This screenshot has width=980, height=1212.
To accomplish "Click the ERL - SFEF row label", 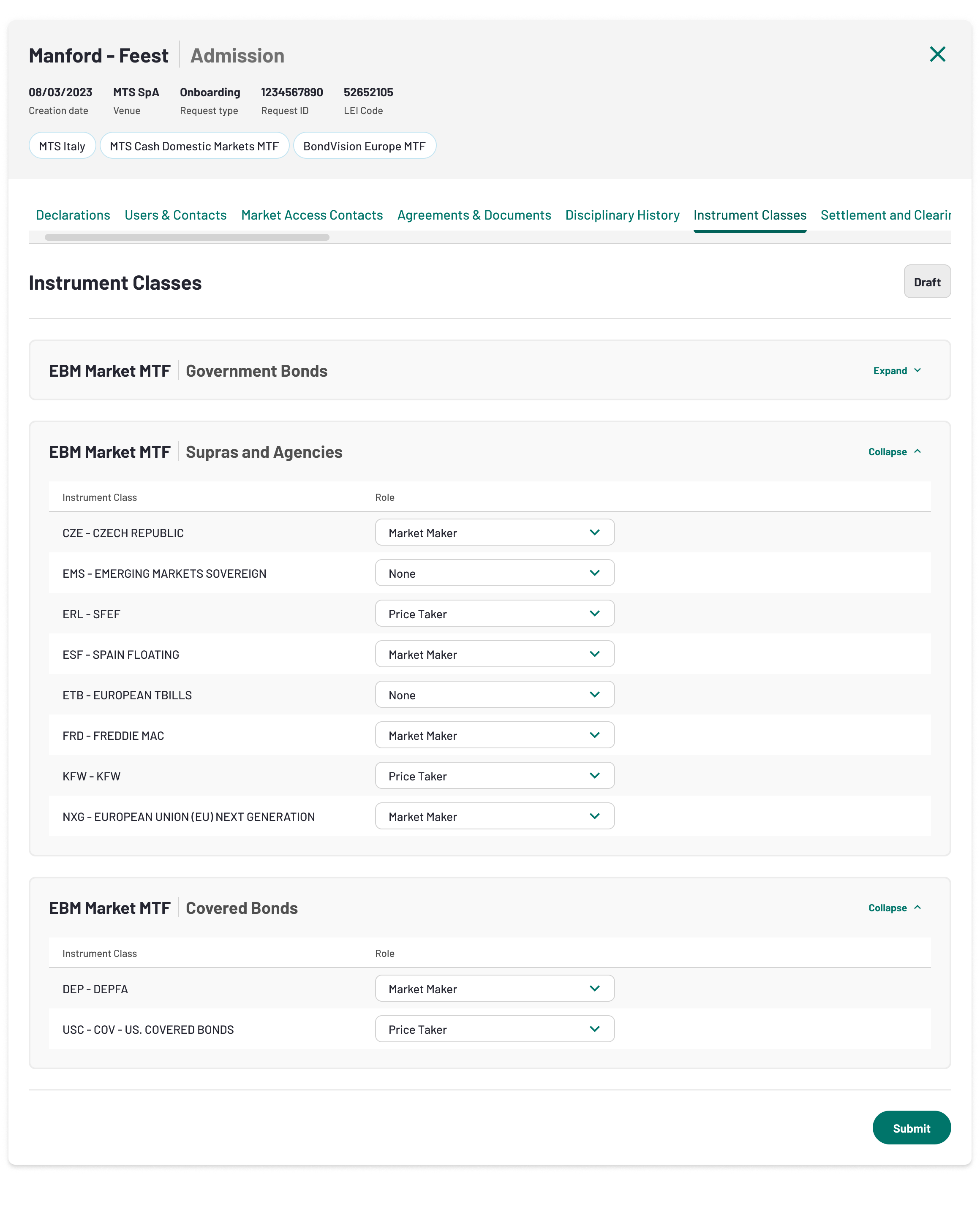I will click(91, 614).
